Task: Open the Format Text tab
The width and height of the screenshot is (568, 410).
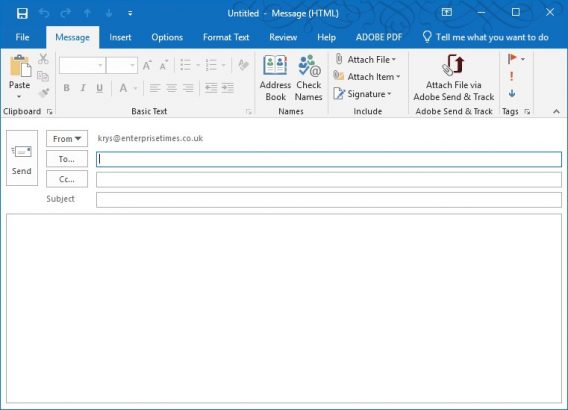Action: point(226,37)
